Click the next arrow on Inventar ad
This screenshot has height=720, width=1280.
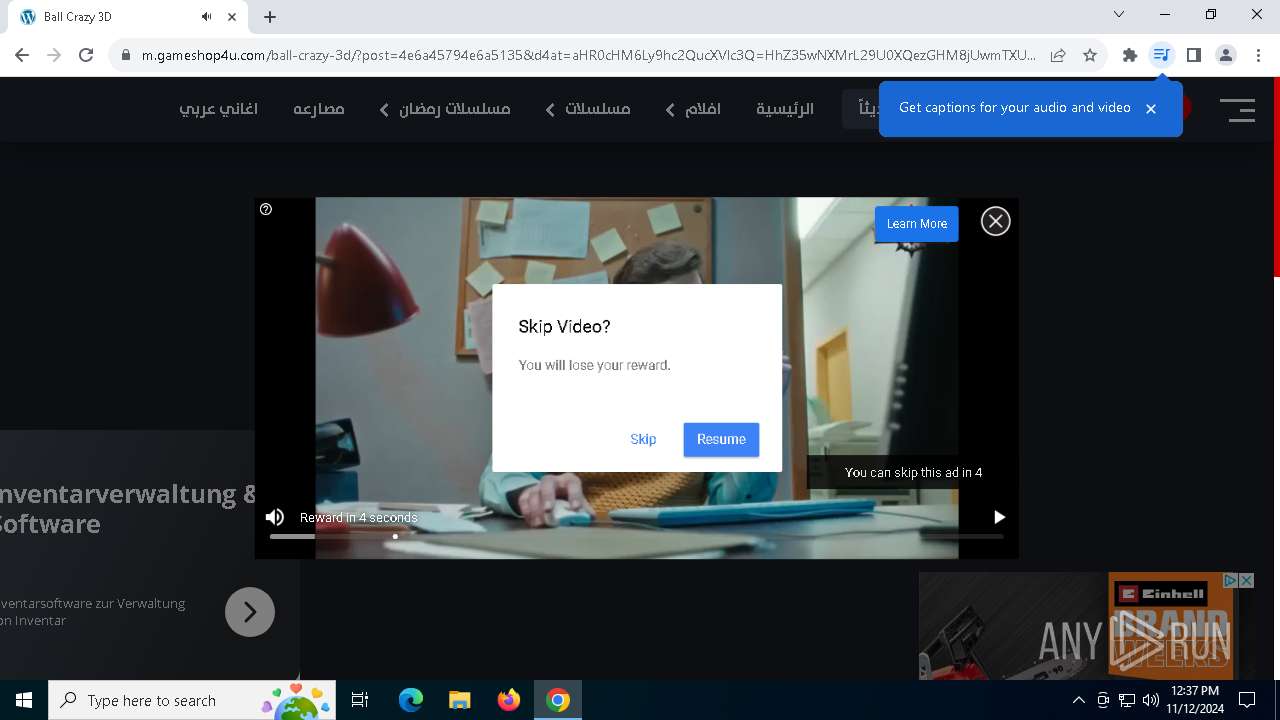coord(250,611)
